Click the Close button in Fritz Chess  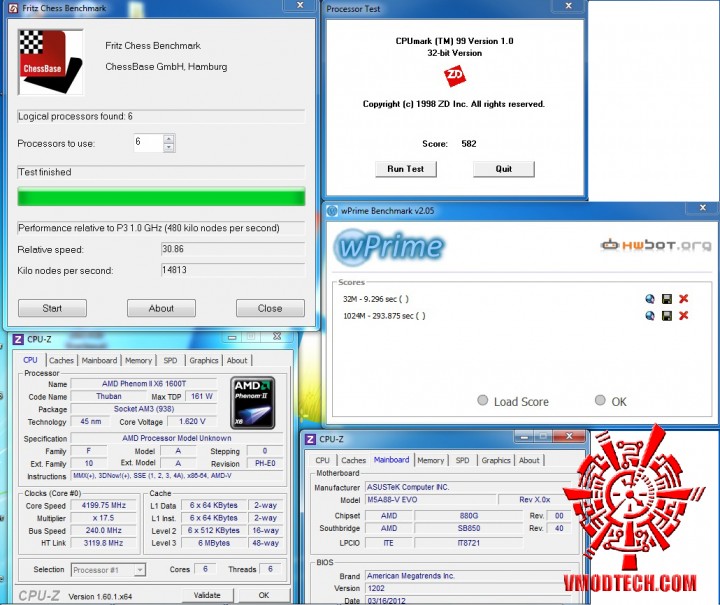[270, 308]
